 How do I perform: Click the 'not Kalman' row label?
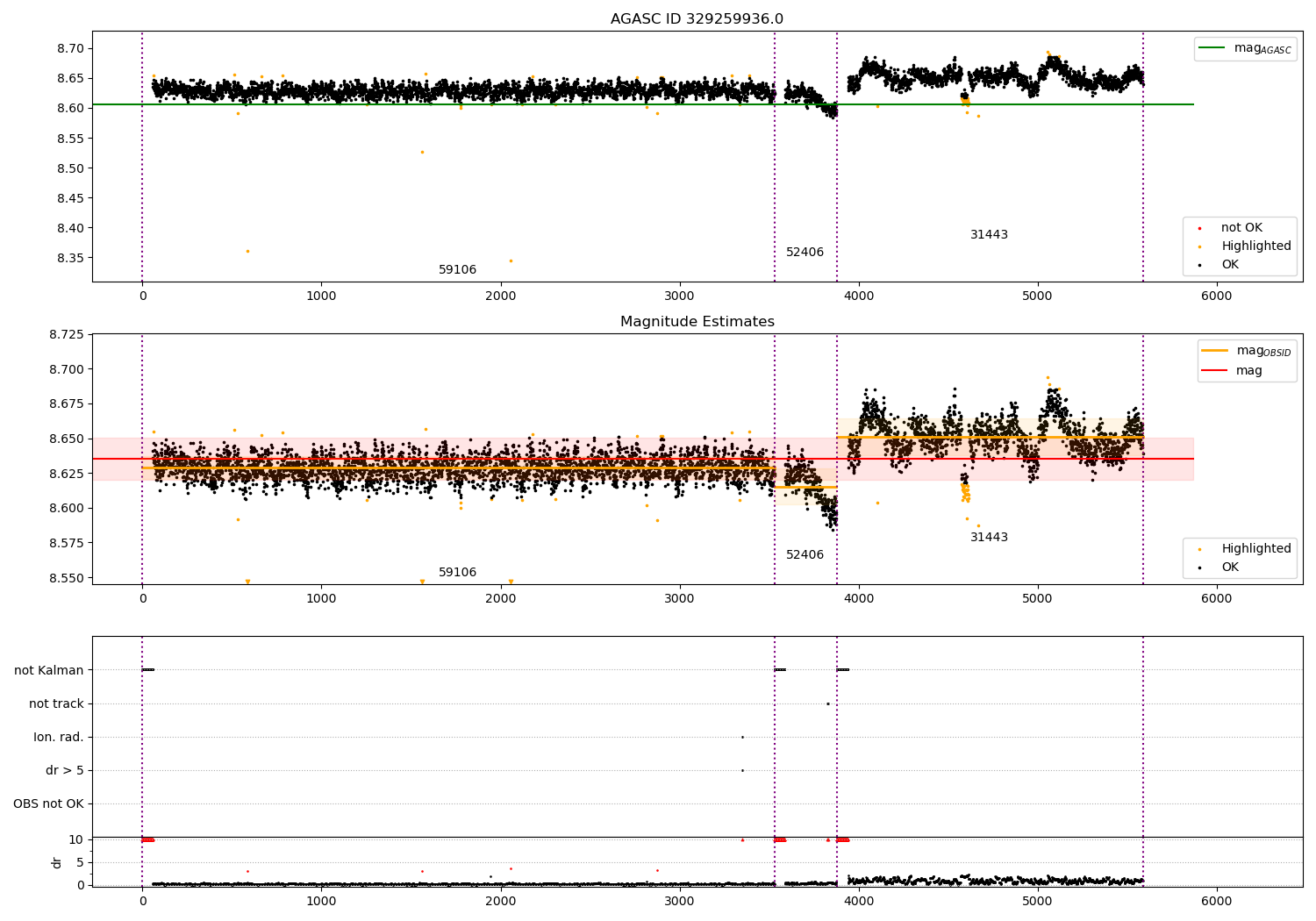click(49, 670)
